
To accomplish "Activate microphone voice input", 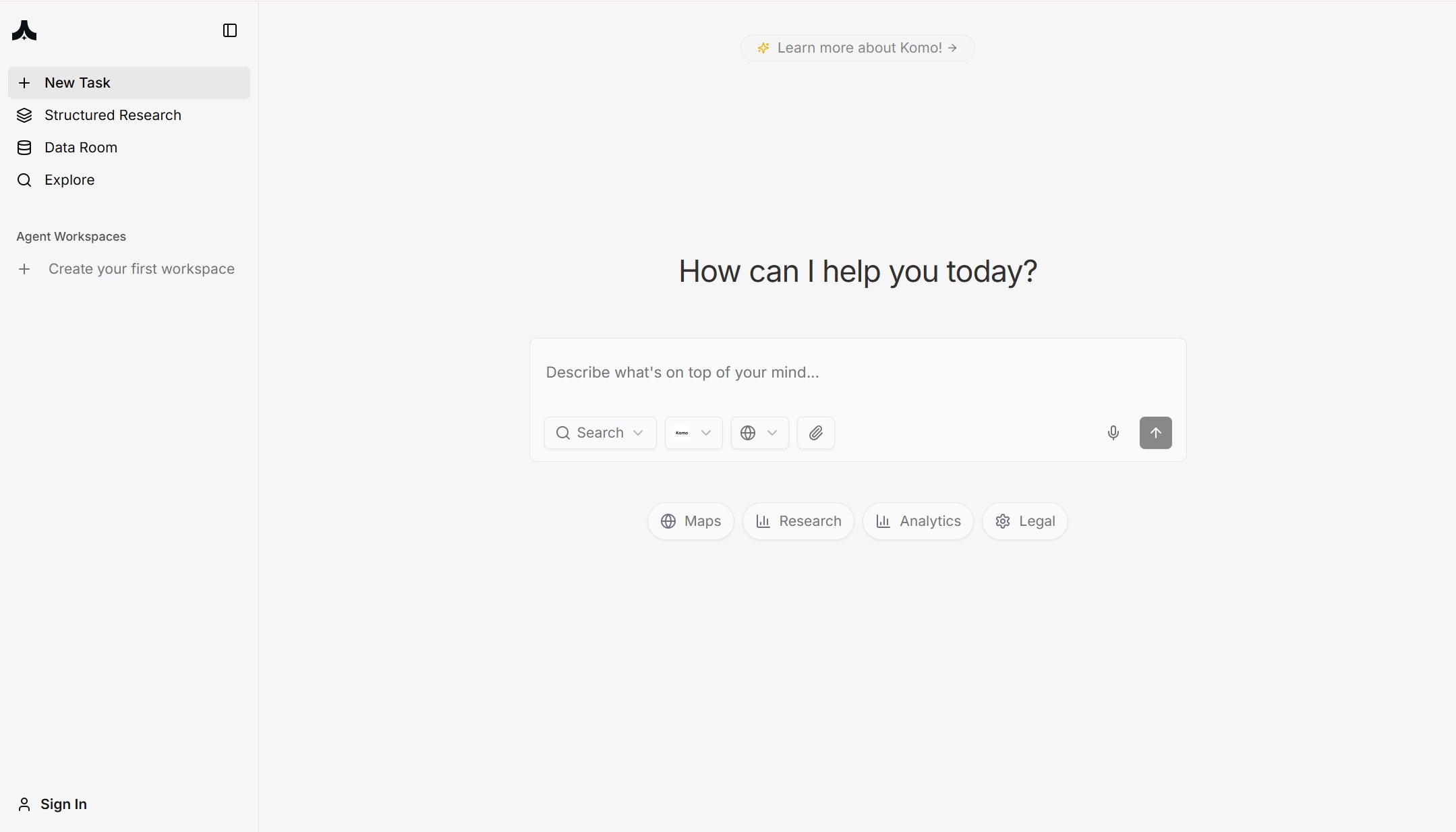I will [x=1113, y=433].
